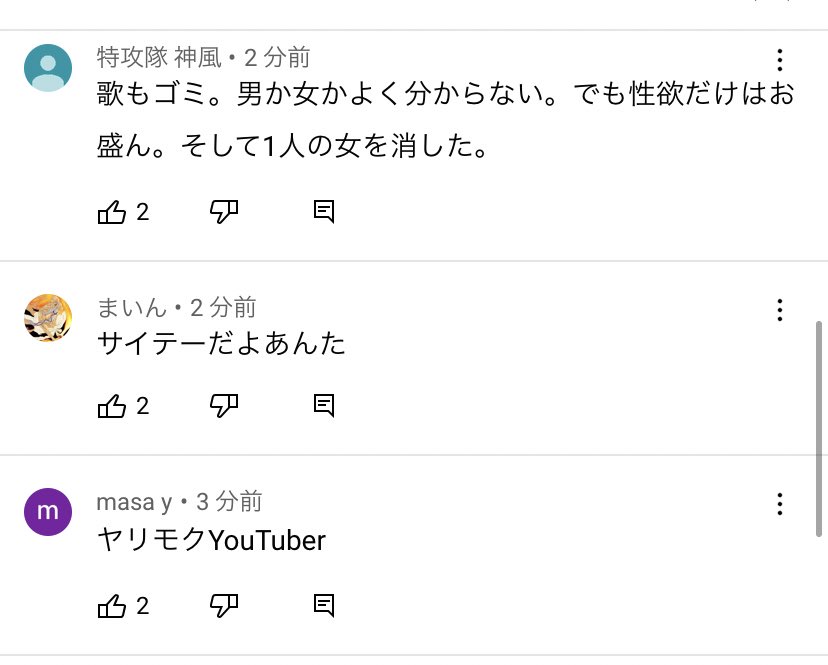Open more options for まいん comment
828x665 pixels.
coord(780,310)
